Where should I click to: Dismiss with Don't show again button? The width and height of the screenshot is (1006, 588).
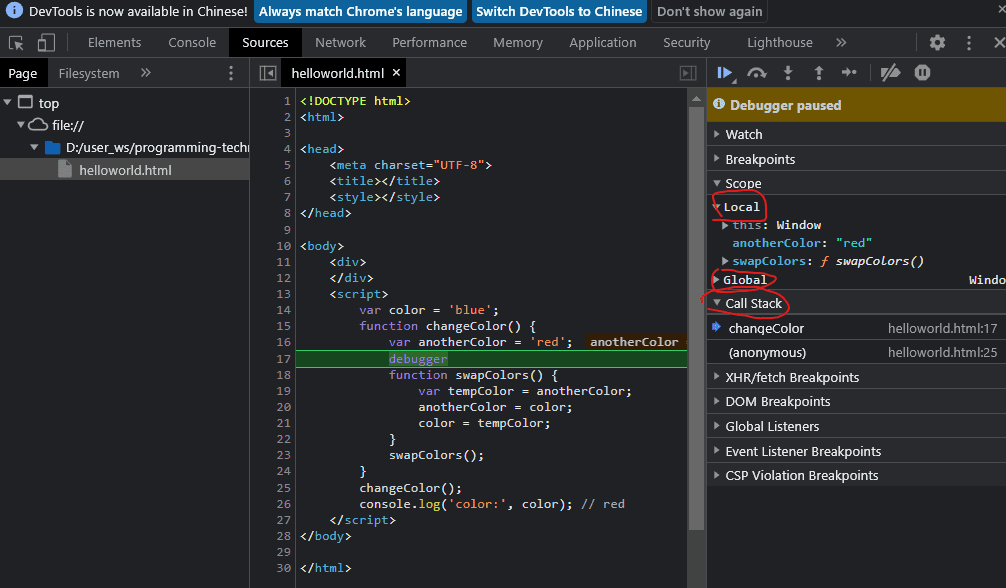click(709, 12)
